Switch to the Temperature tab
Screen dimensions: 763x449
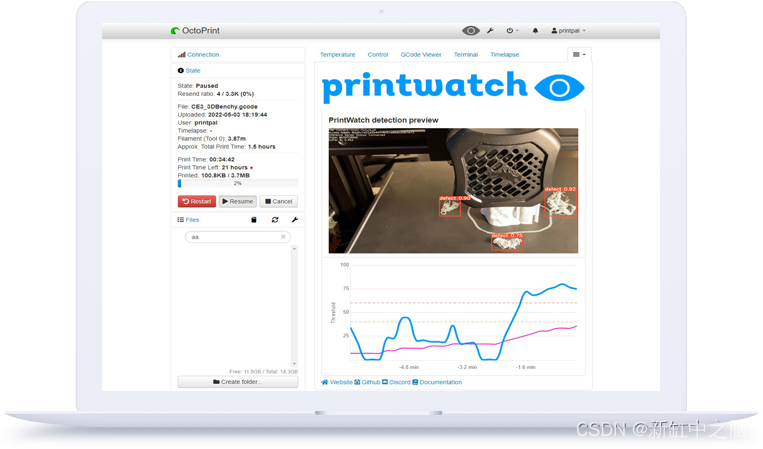(x=338, y=54)
